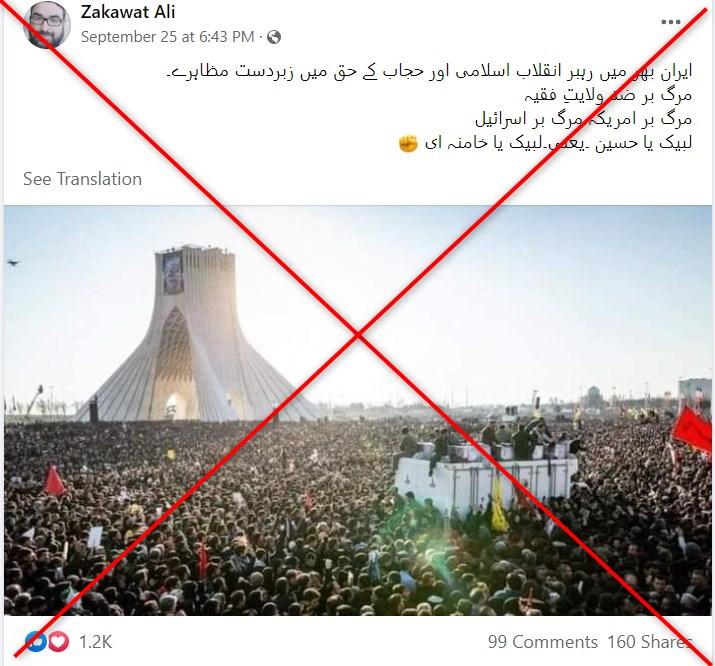Image resolution: width=715 pixels, height=666 pixels.
Task: Click the last Urdu line mentioning Khamenei
Action: pyautogui.click(x=545, y=144)
